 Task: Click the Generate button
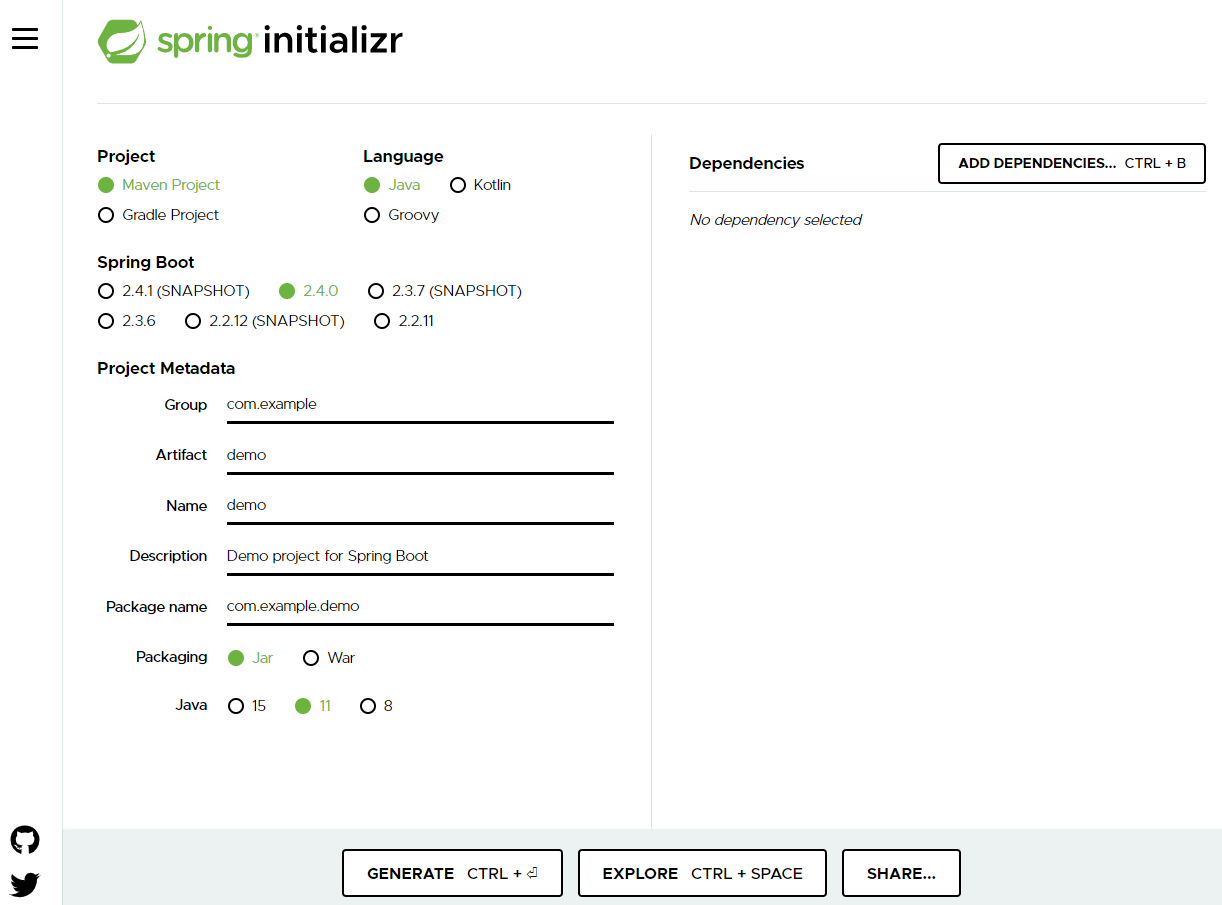click(452, 873)
